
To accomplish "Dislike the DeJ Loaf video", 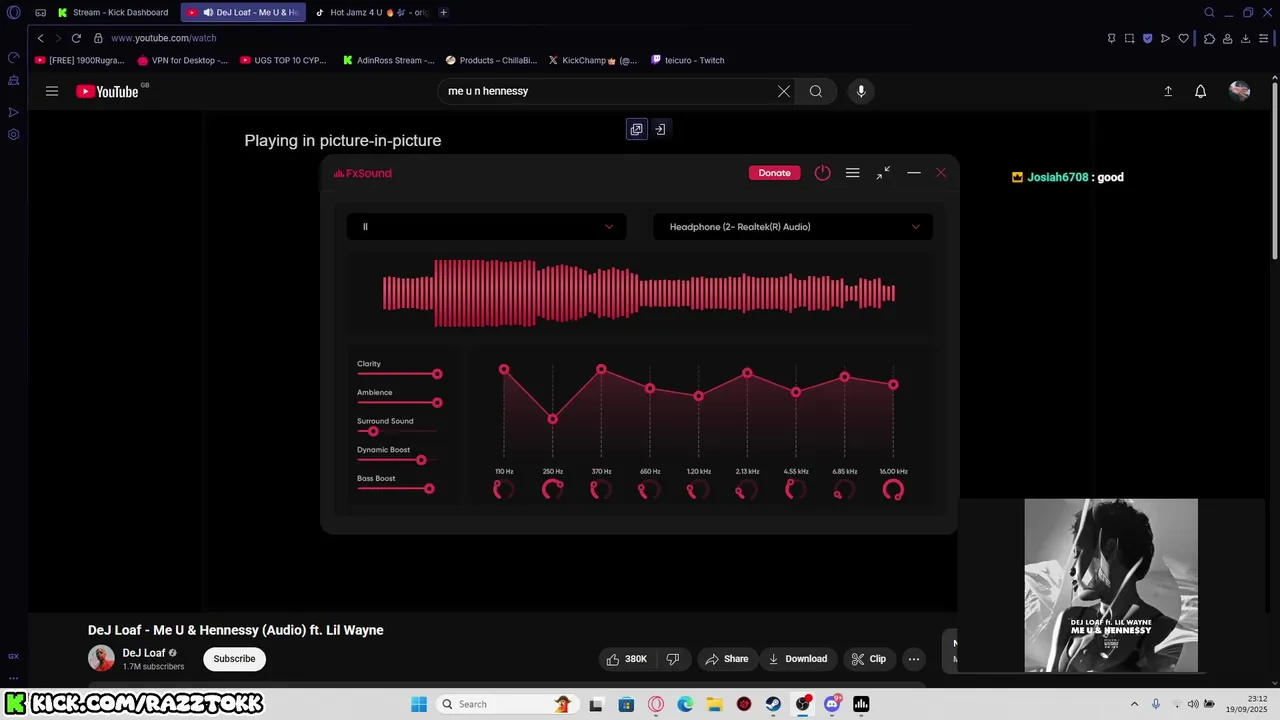I will [673, 659].
